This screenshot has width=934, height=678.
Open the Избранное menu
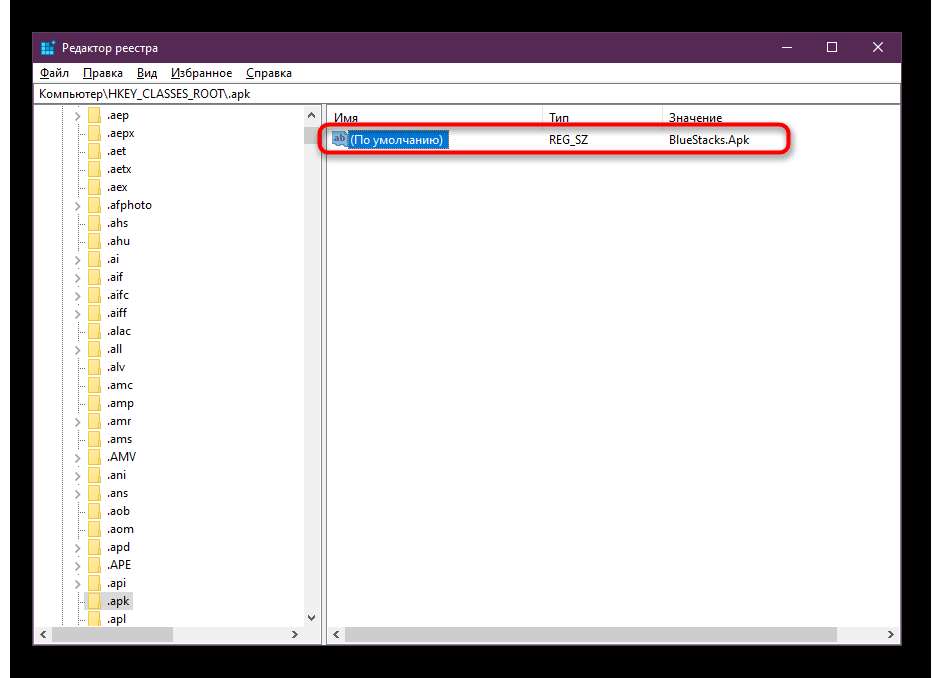pos(201,73)
